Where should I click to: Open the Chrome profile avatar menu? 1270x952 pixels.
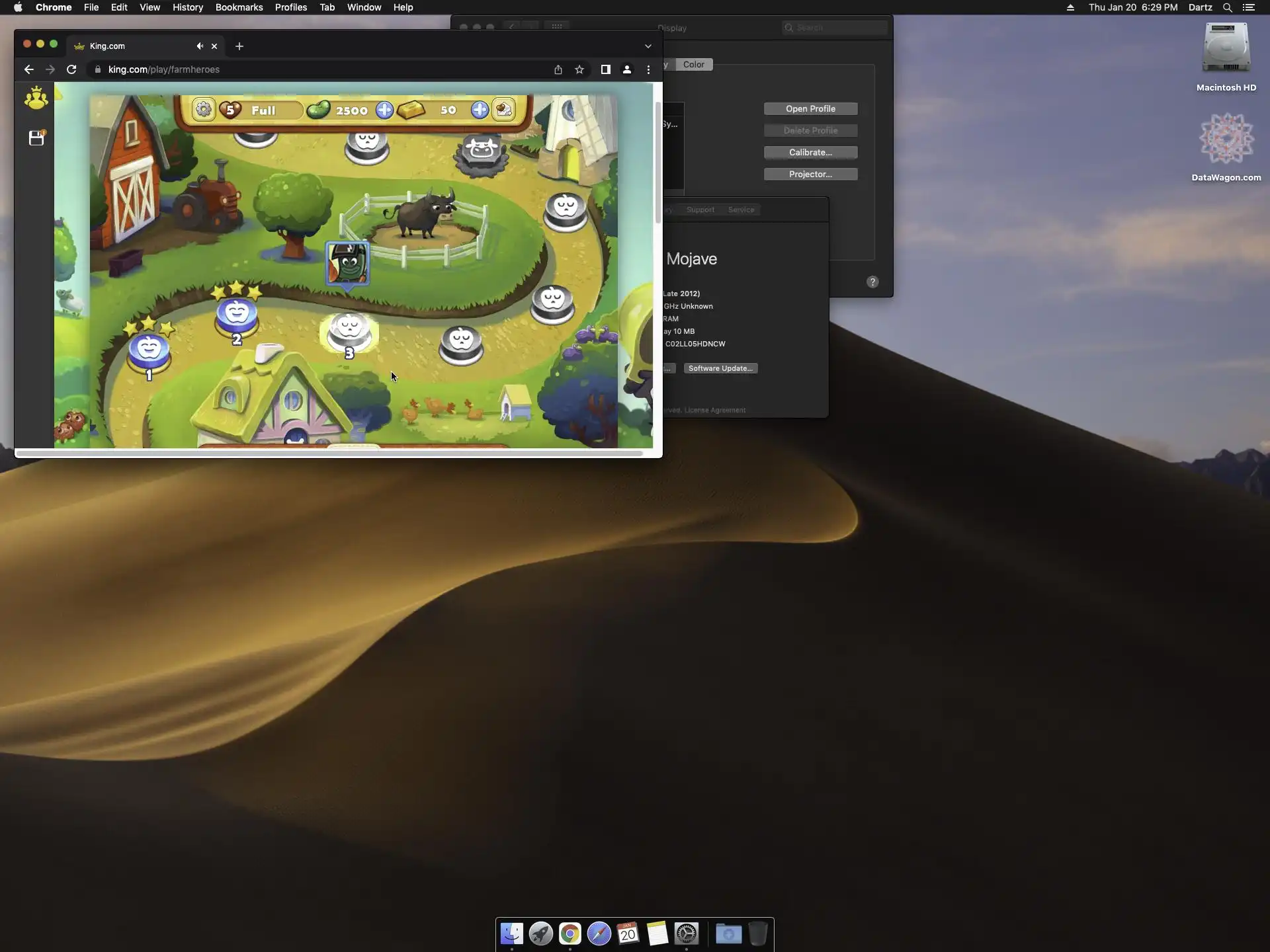coord(627,69)
